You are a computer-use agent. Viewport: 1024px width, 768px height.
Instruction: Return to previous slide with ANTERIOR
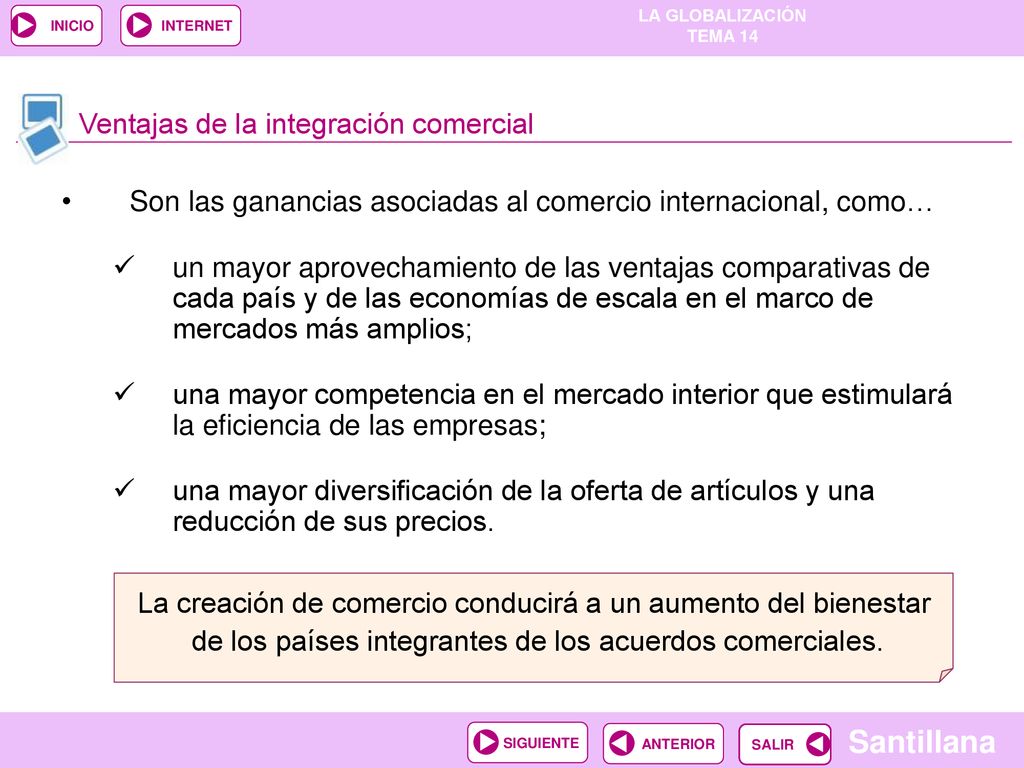coord(663,743)
